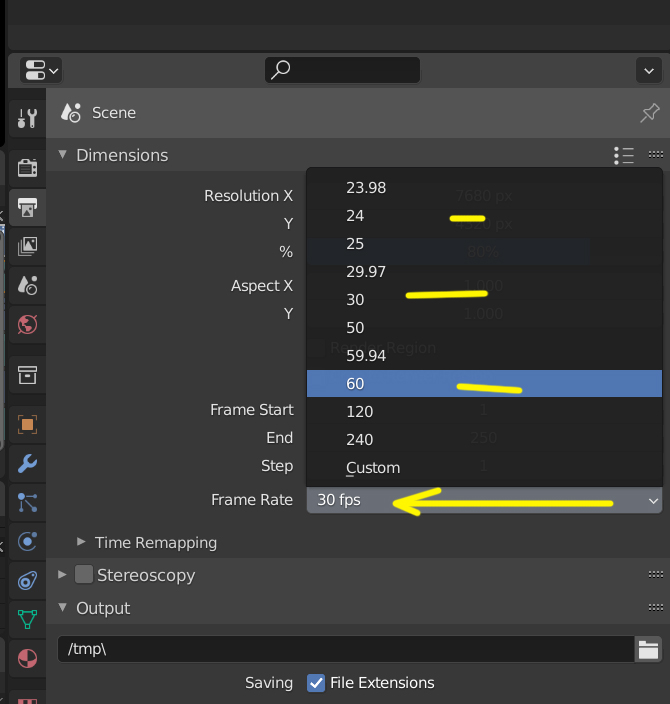Enable the Stereoscopy checkbox
The image size is (670, 704).
click(x=84, y=575)
